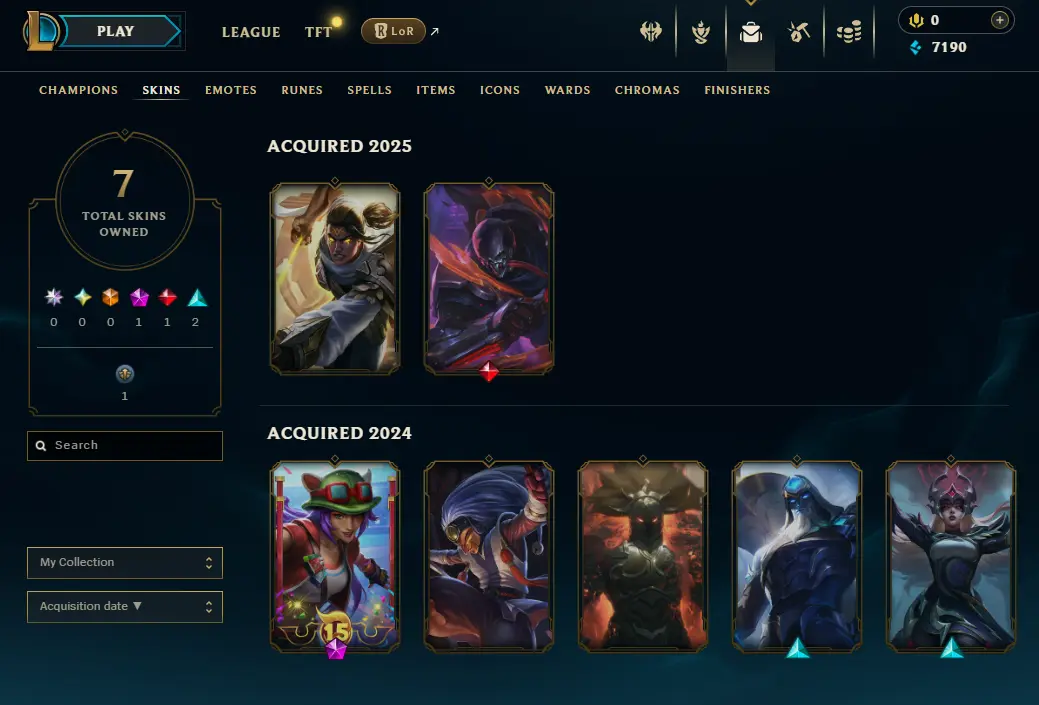Image resolution: width=1039 pixels, height=705 pixels.
Task: Open the Loot crafting hammer icon
Action: point(799,32)
